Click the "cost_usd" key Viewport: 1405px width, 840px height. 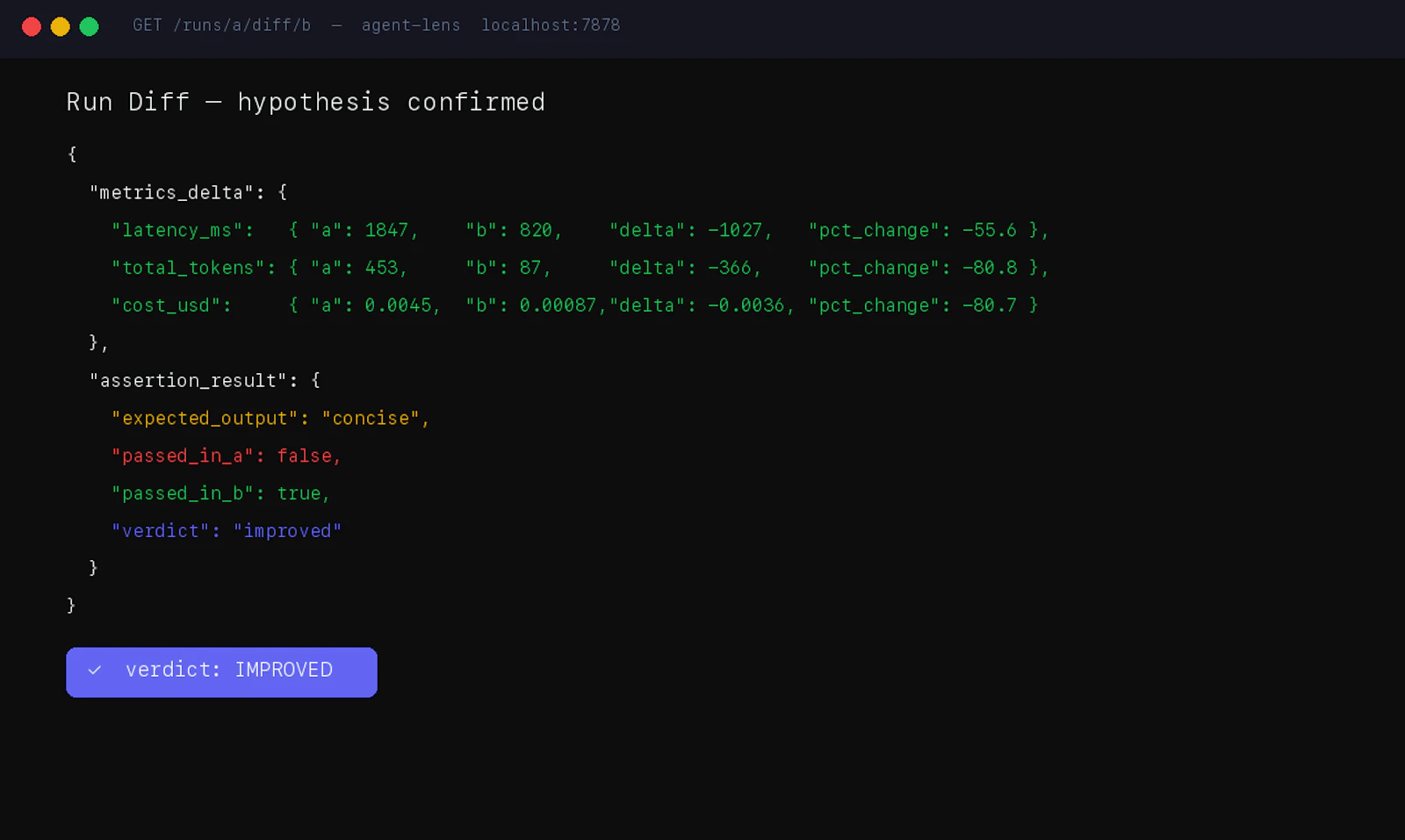tap(166, 305)
